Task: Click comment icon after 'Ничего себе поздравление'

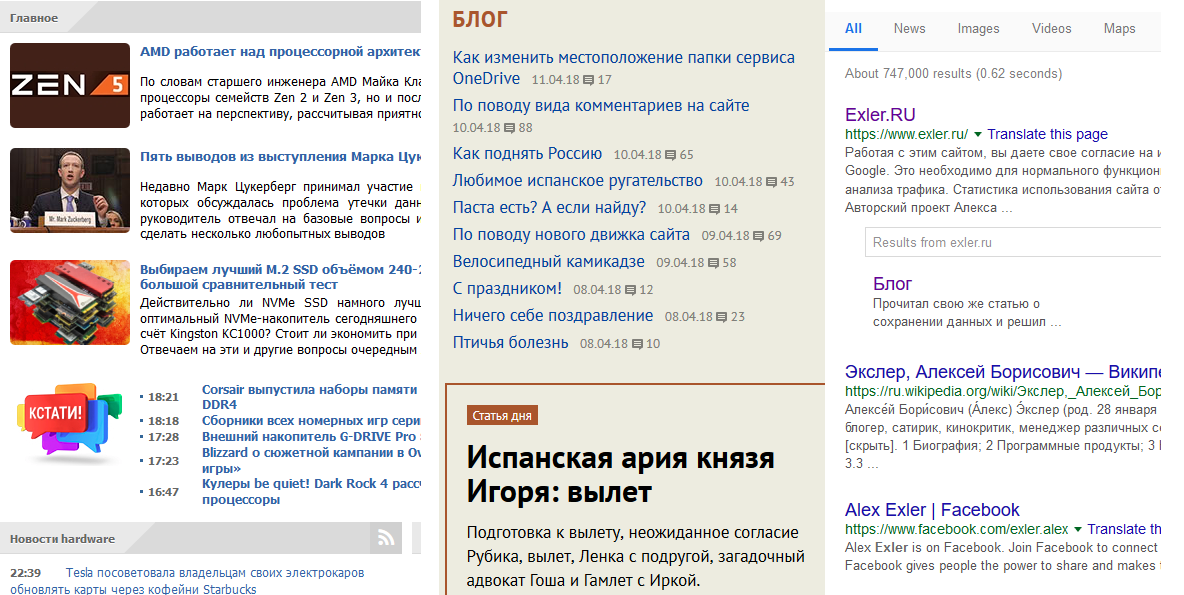Action: click(722, 317)
